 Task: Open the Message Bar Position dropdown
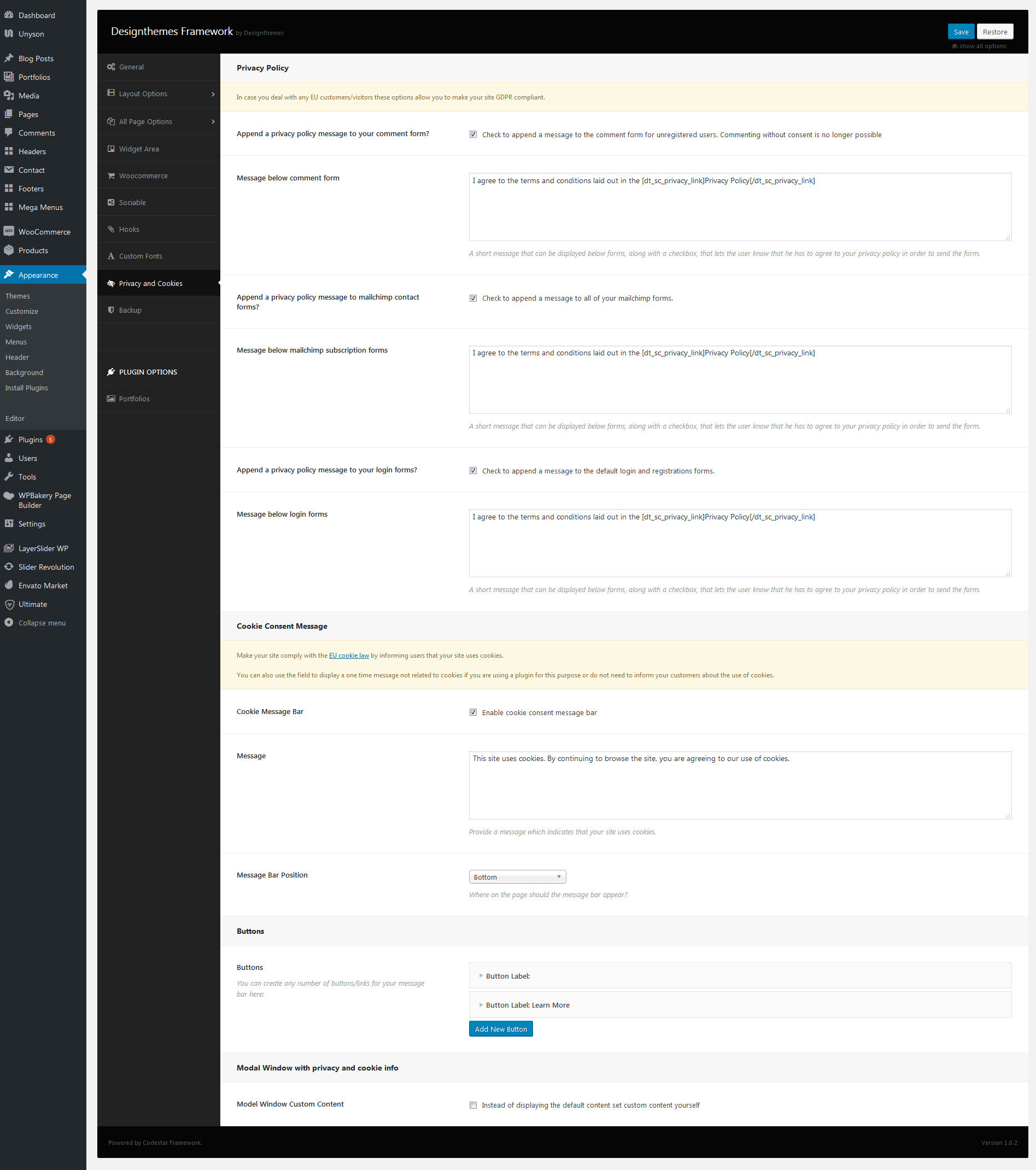[516, 876]
